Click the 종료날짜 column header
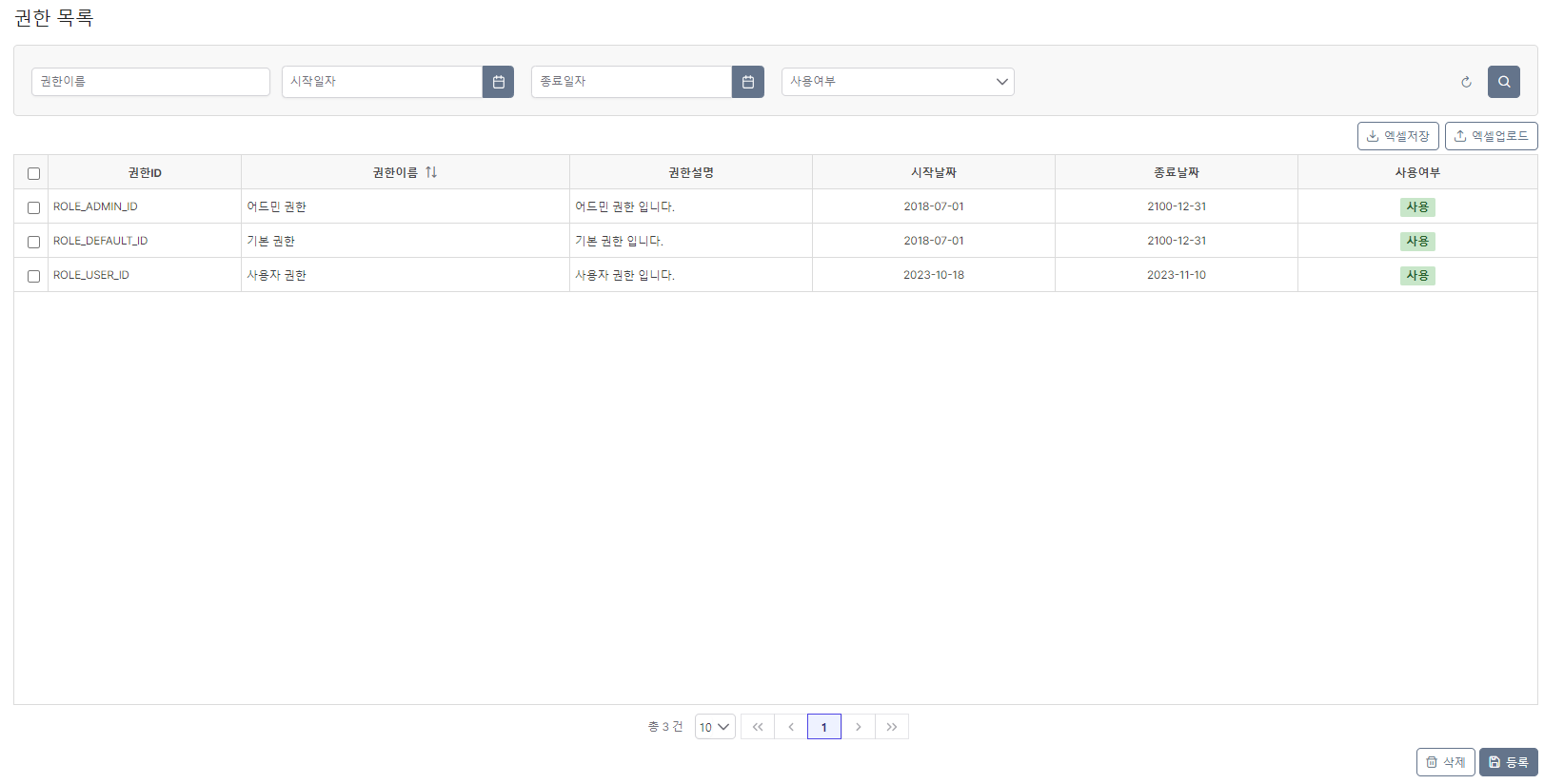Screen dimensions: 1544x784 pyautogui.click(x=1177, y=172)
